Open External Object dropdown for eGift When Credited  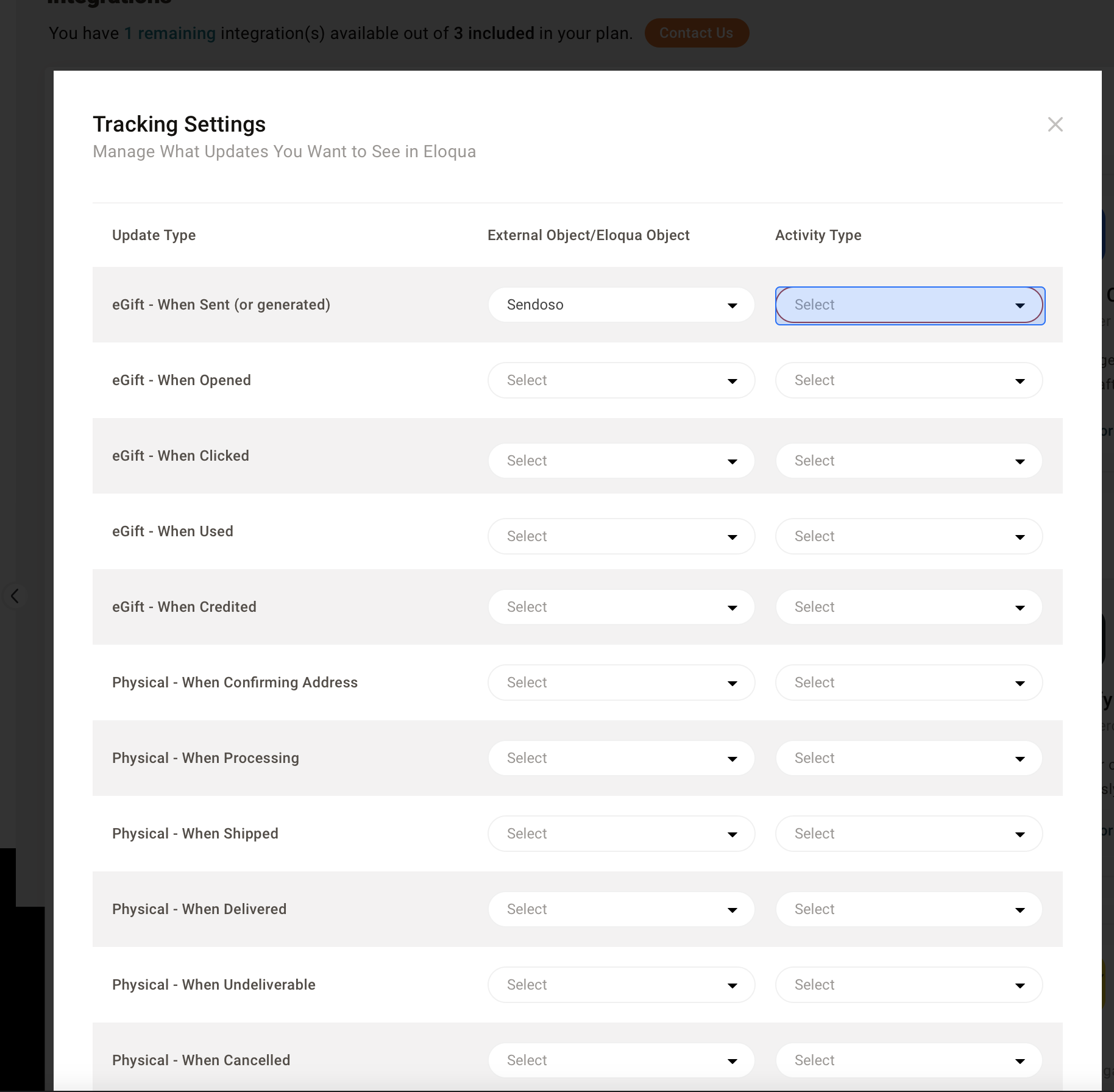[x=621, y=607]
